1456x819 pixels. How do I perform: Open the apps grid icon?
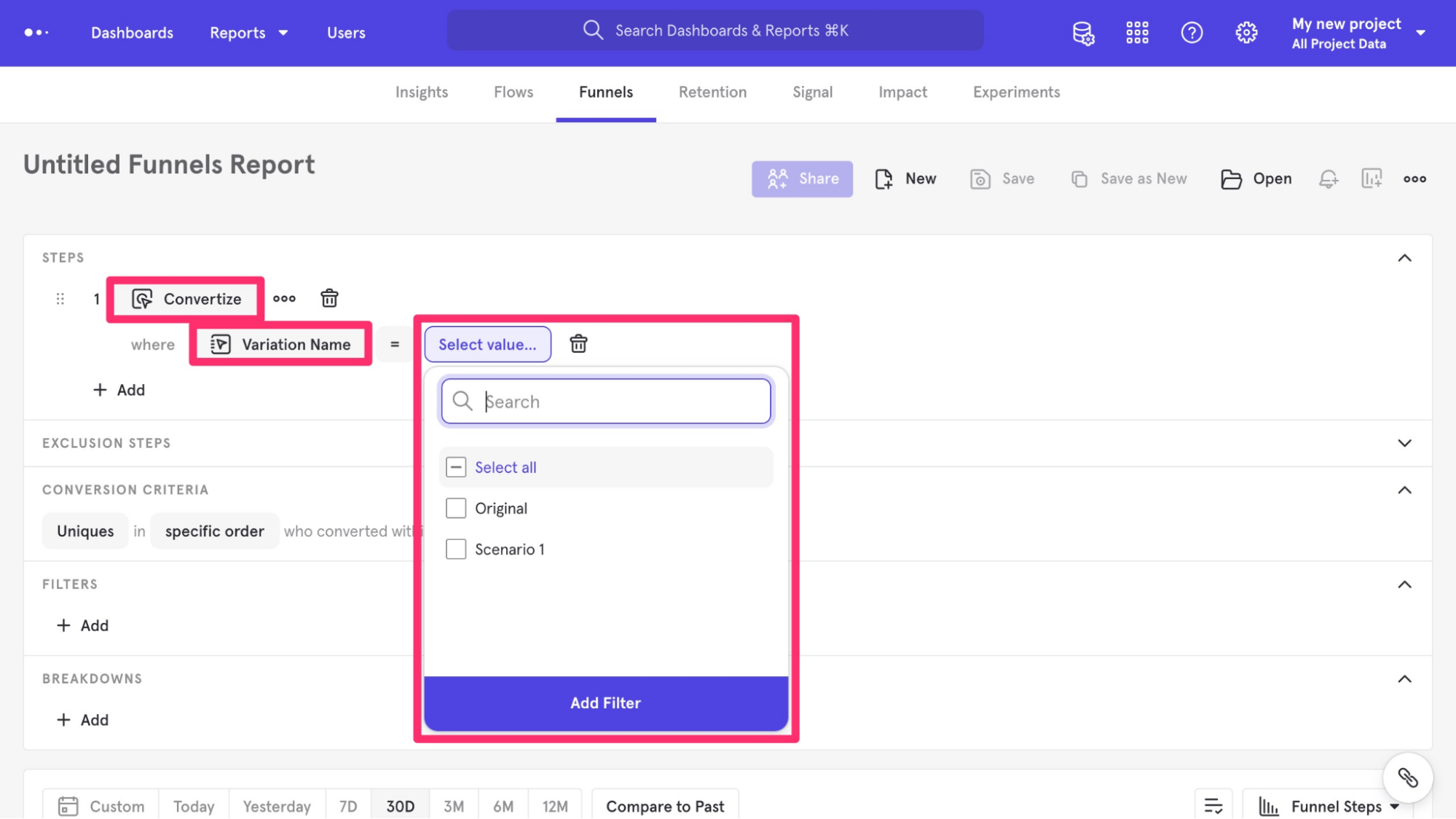click(1137, 33)
